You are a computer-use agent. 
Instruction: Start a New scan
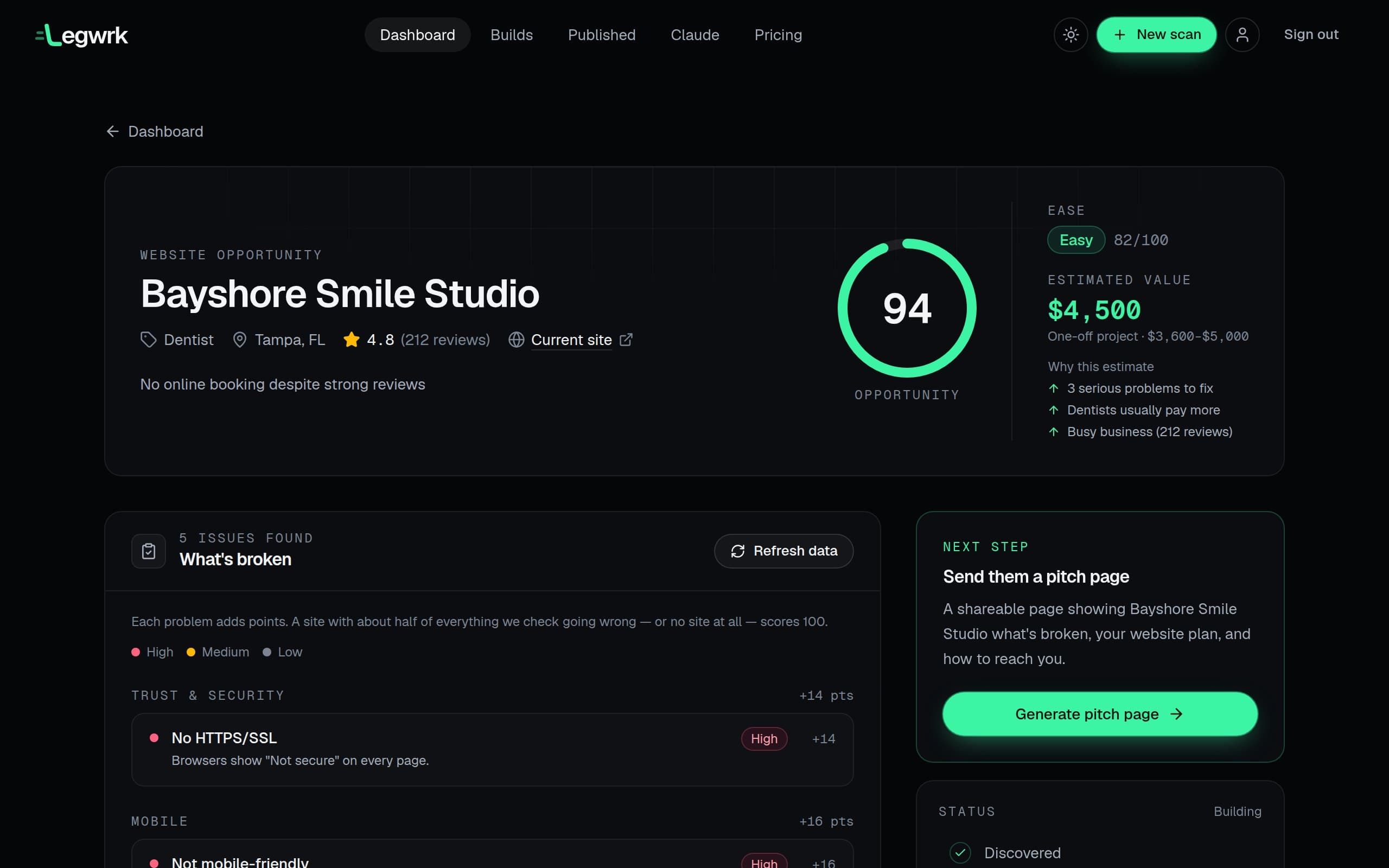(x=1156, y=35)
